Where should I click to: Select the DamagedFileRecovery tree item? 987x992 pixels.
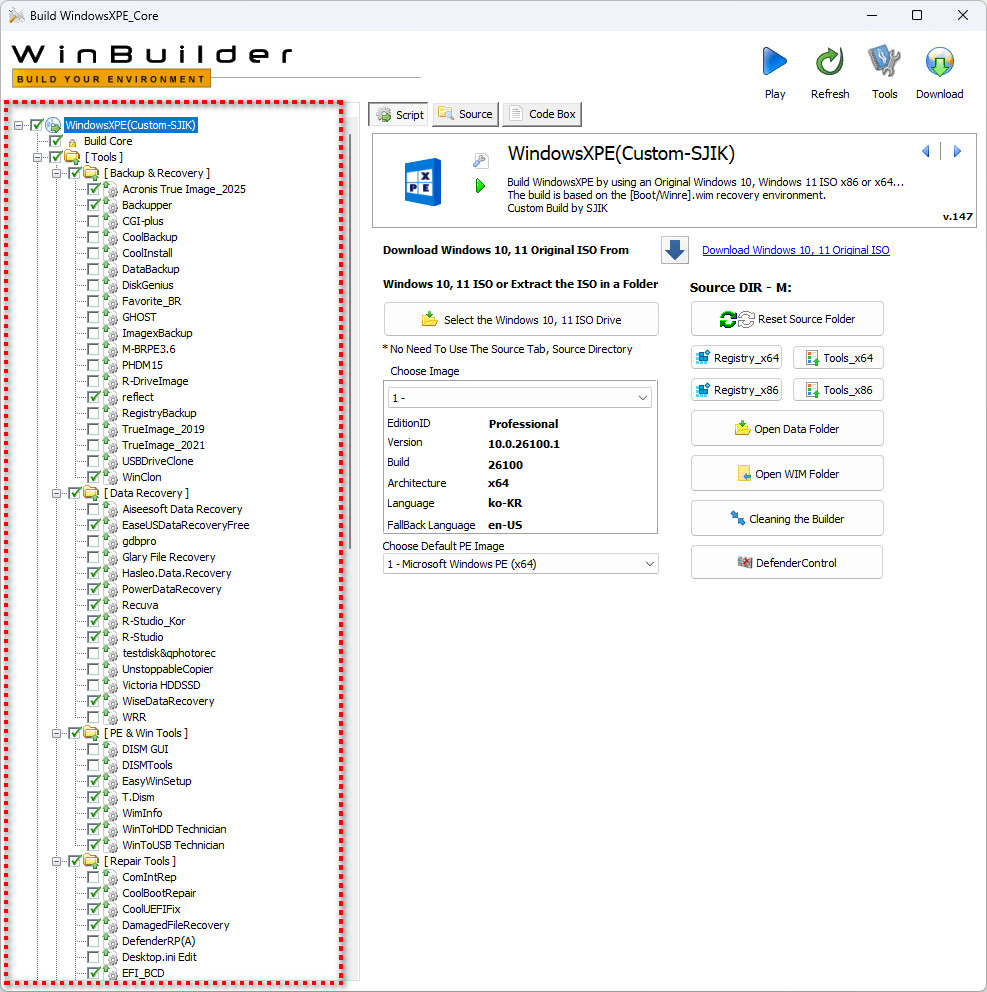pos(176,925)
